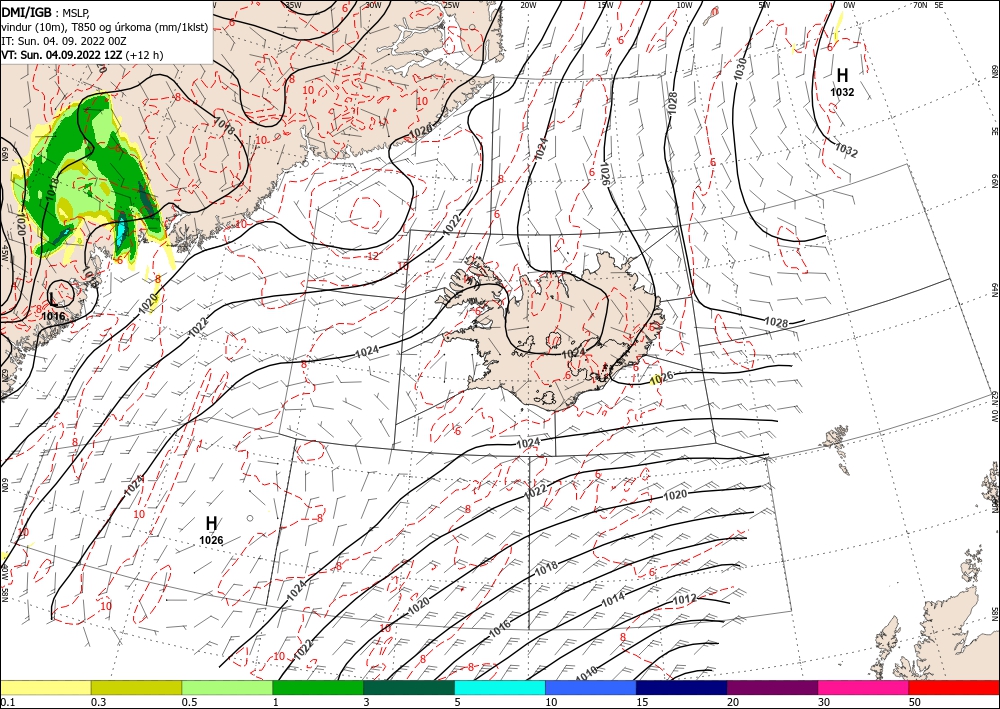The width and height of the screenshot is (1000, 709).
Task: Click the cyan precipitation patch over Greenland
Action: tap(121, 233)
